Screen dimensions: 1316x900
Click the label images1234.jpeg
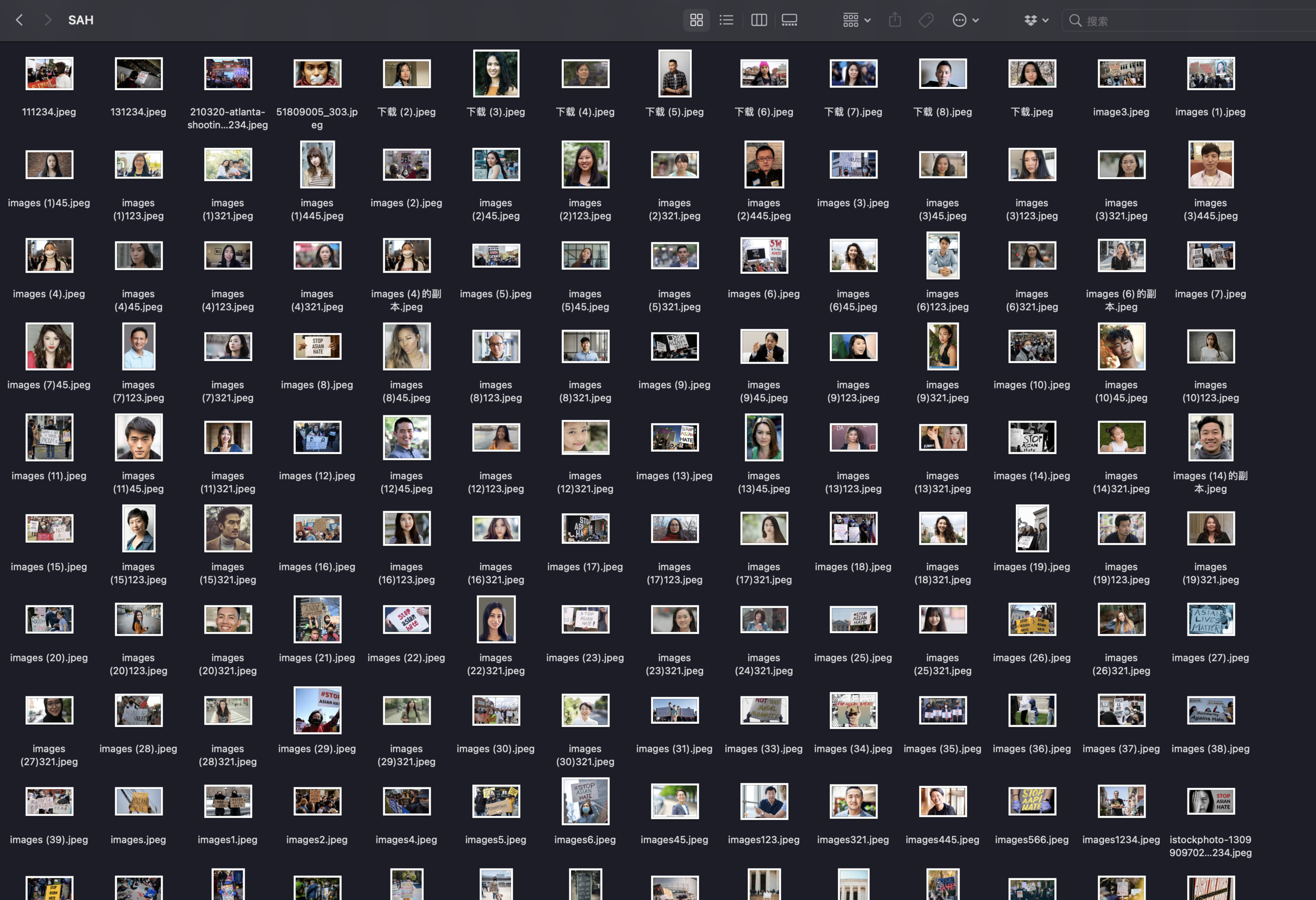pyautogui.click(x=1121, y=839)
